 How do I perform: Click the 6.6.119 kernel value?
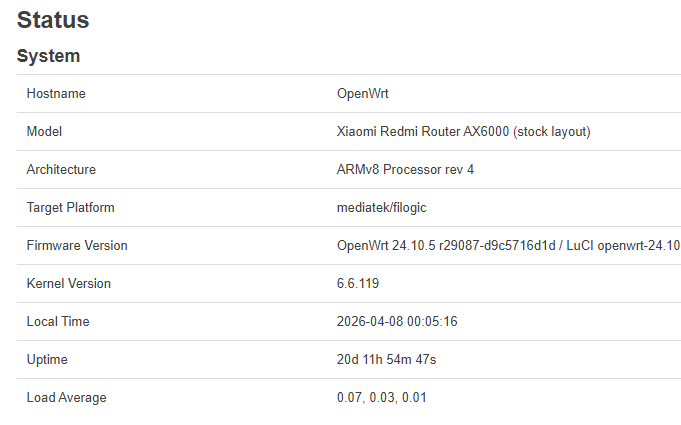358,283
